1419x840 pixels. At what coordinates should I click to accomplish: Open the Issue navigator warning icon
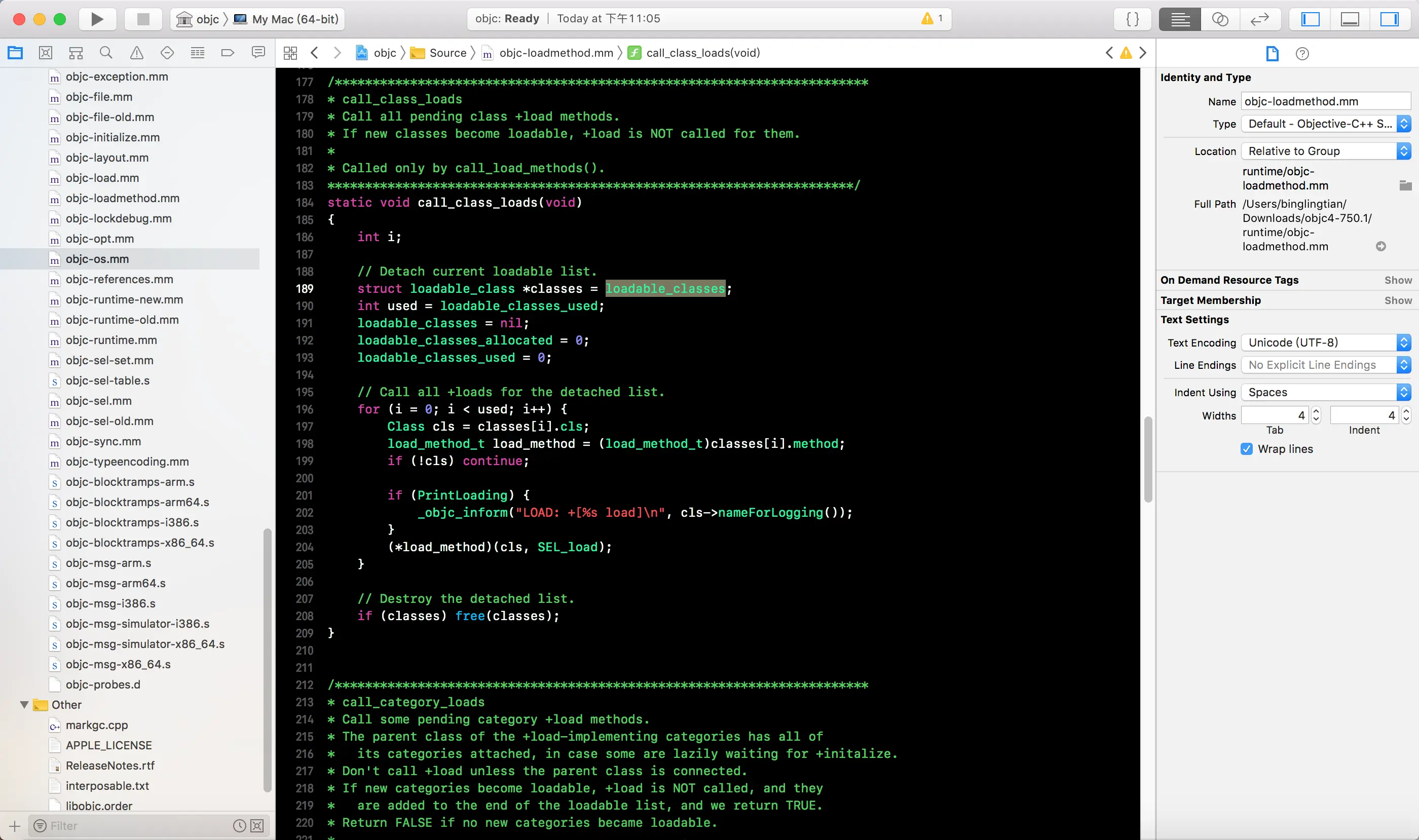[x=136, y=53]
